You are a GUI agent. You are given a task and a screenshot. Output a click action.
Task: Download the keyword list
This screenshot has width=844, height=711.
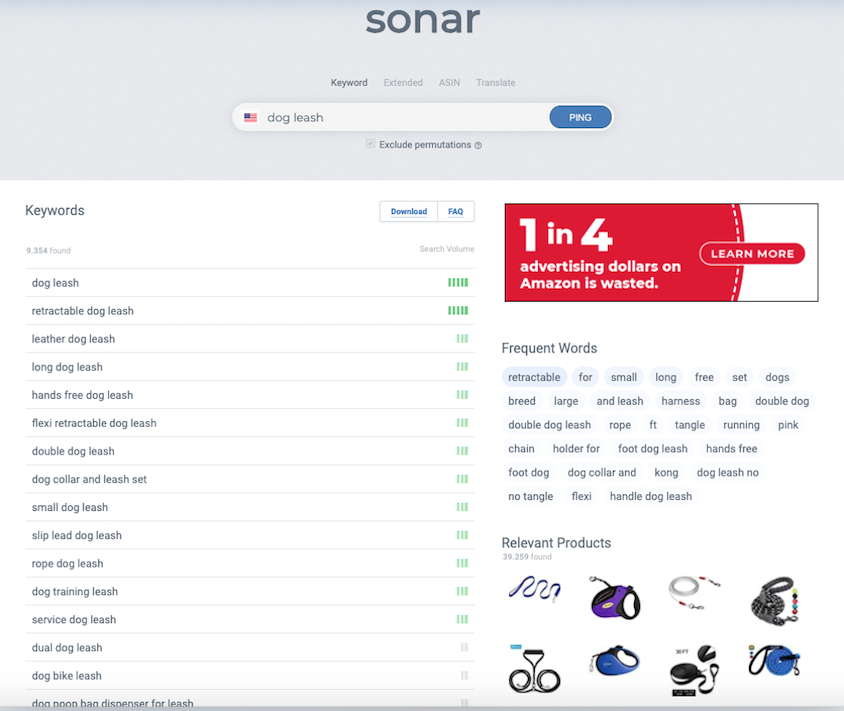(x=409, y=212)
